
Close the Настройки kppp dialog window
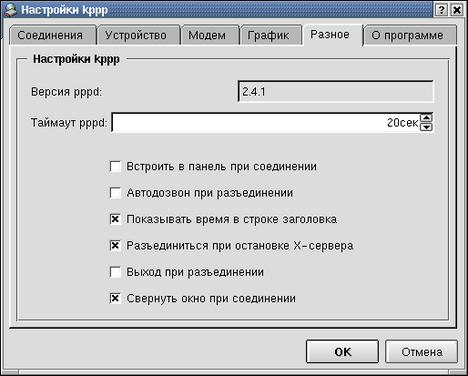457,10
